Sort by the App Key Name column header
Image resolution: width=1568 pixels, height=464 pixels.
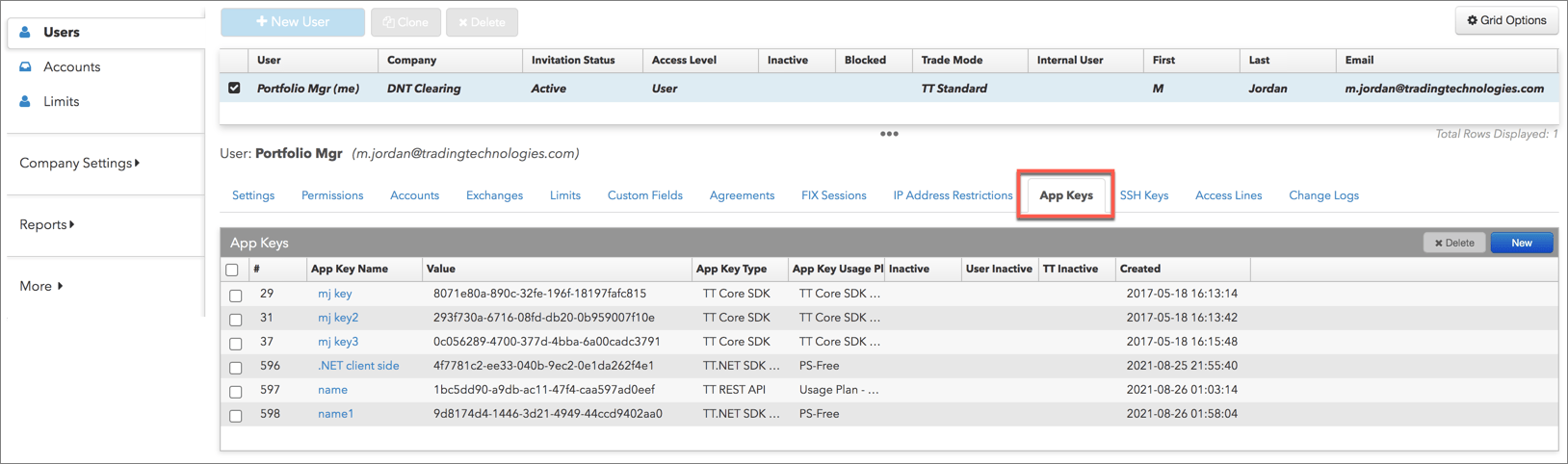coord(364,269)
